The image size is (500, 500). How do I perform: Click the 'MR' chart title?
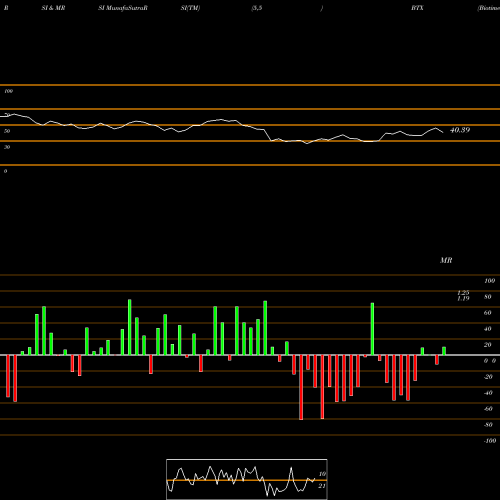click(x=446, y=260)
